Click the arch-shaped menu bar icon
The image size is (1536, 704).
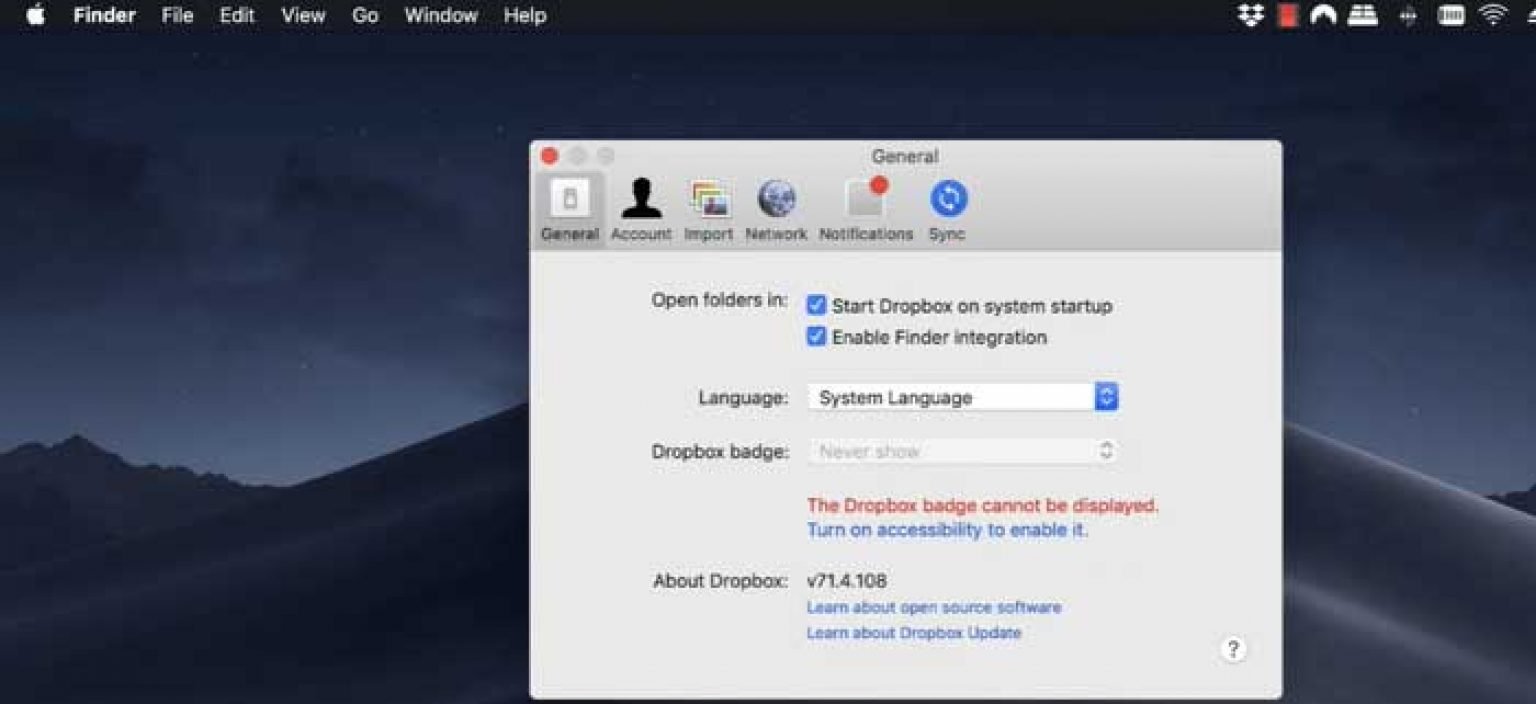[x=1324, y=15]
